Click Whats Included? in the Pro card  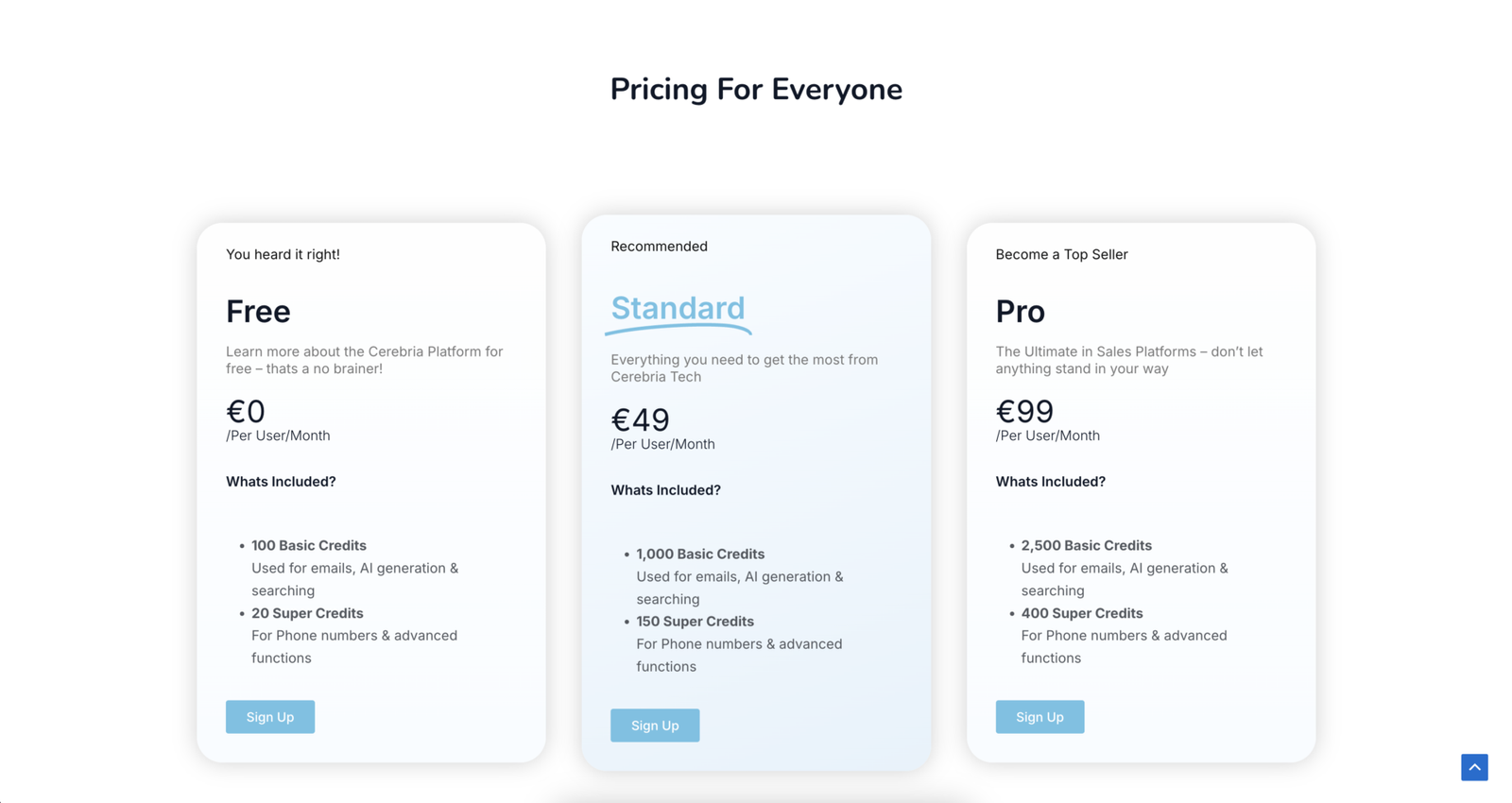click(1050, 482)
